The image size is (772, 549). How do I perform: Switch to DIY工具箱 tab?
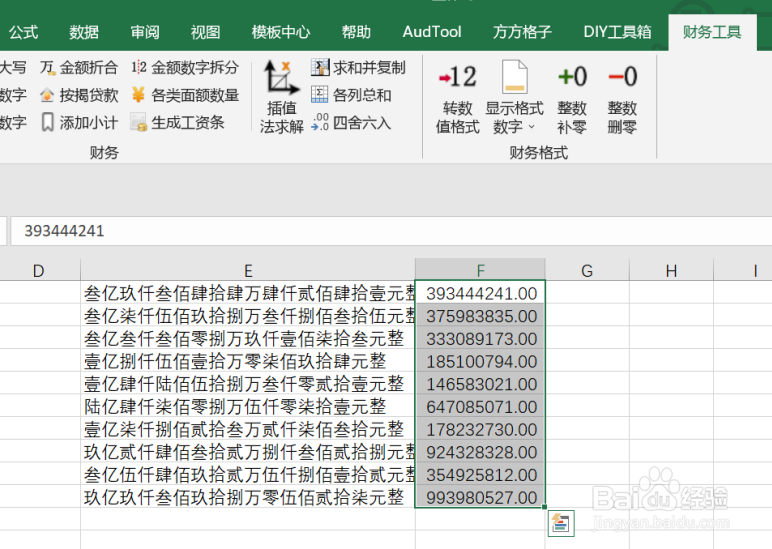[x=617, y=32]
